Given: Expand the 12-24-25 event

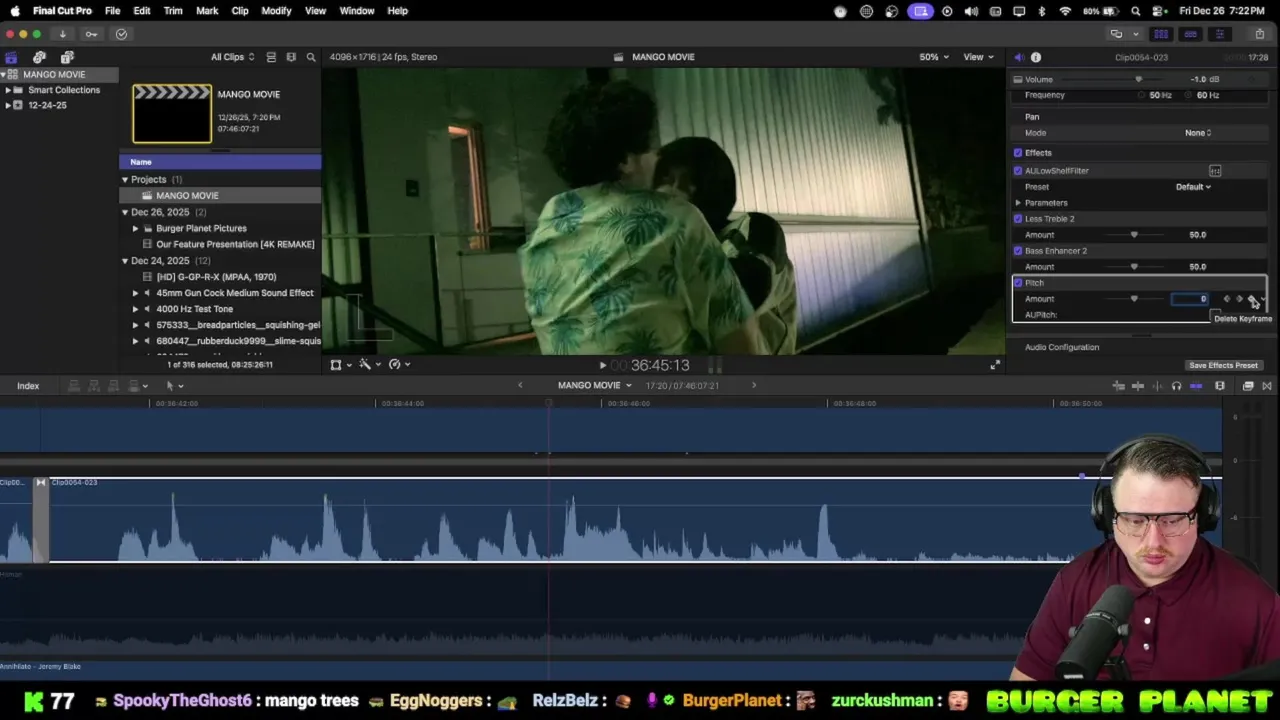Looking at the screenshot, I should [8, 105].
